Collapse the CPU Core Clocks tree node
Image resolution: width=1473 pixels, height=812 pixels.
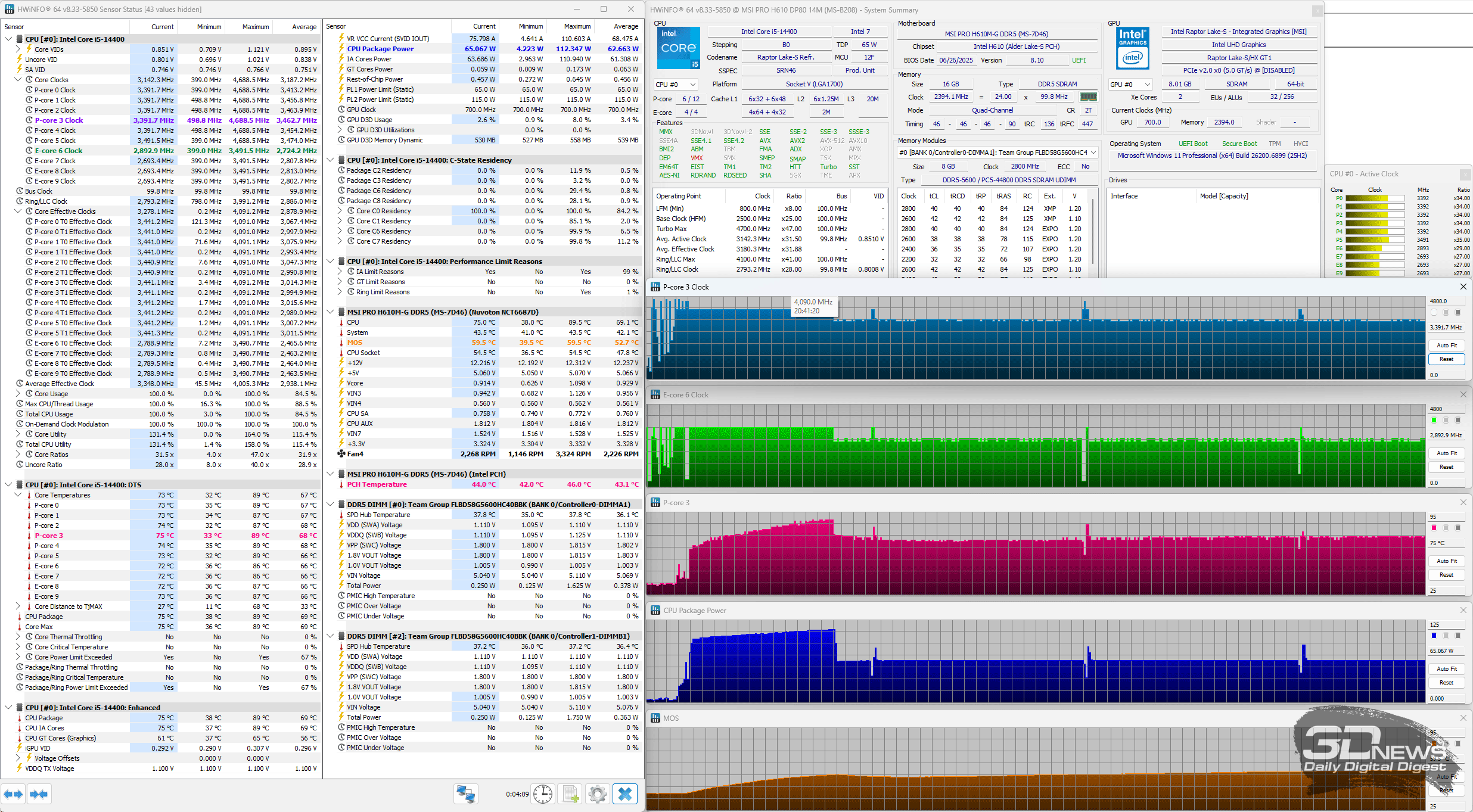(18, 80)
